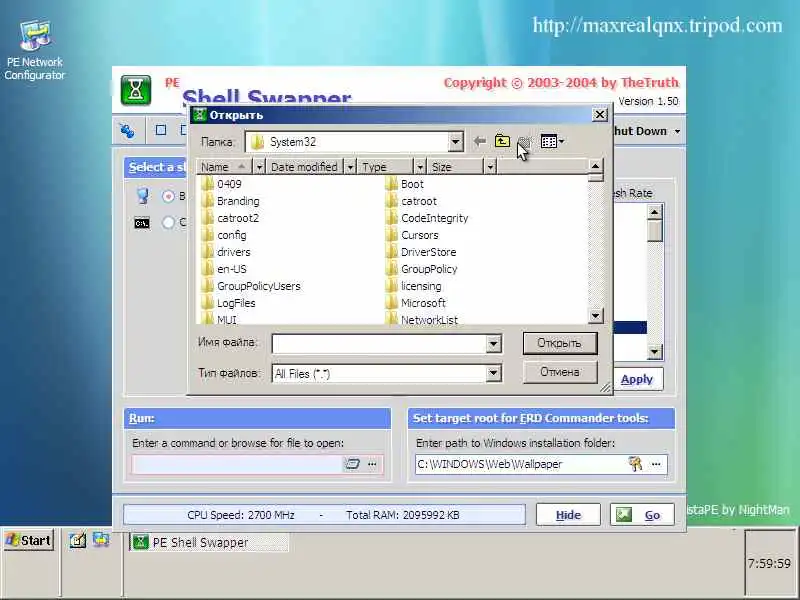Open the licensing folder

(x=414, y=286)
